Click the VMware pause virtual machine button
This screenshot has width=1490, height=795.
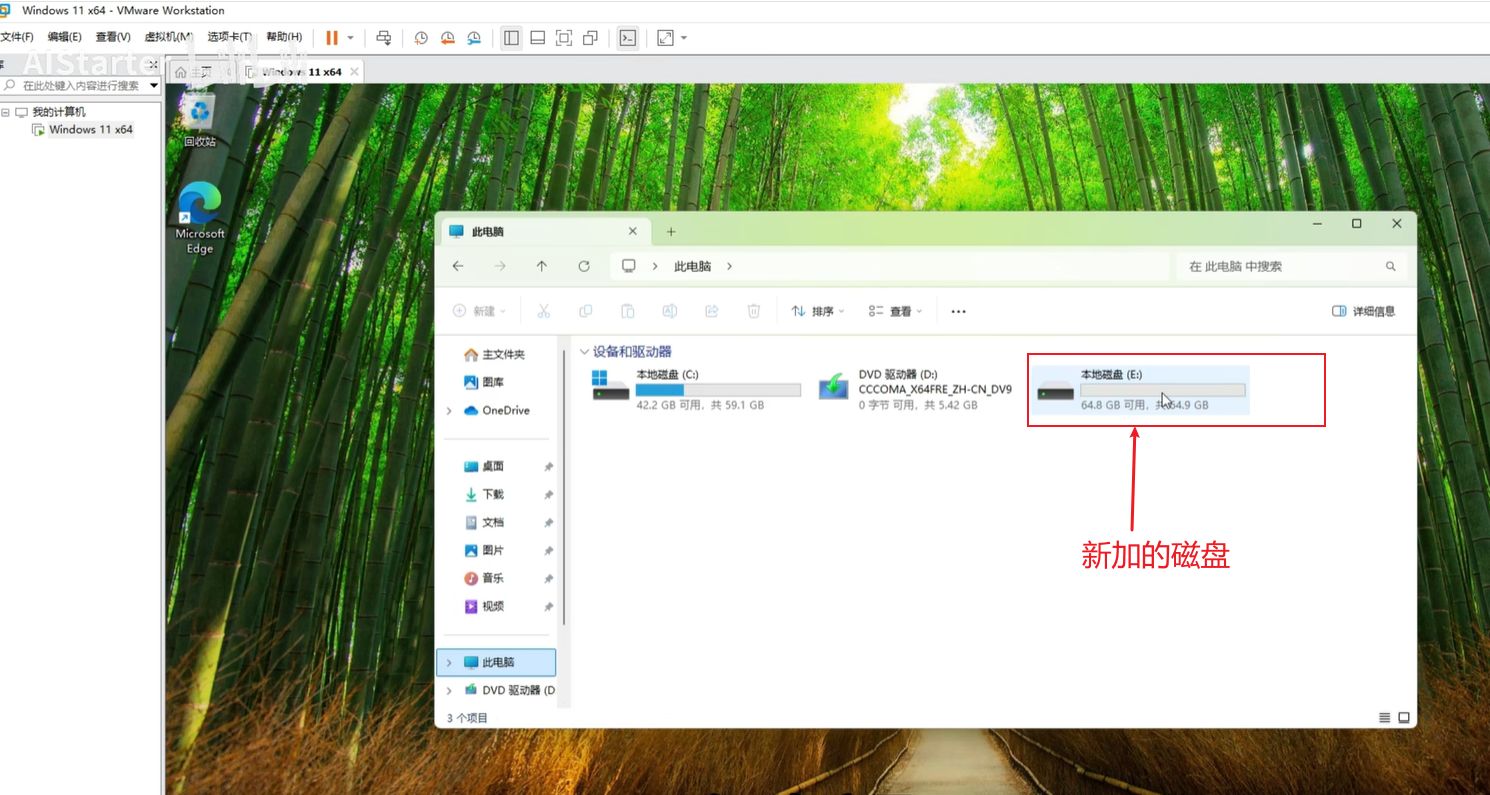(x=332, y=38)
